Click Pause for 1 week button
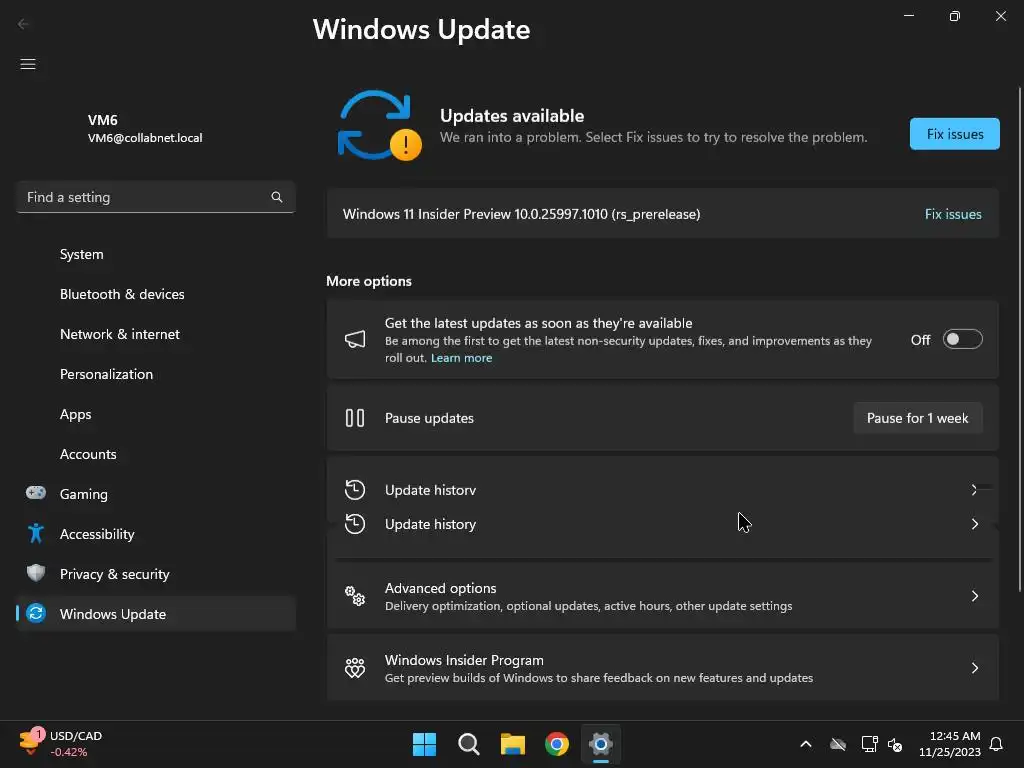 click(x=918, y=418)
